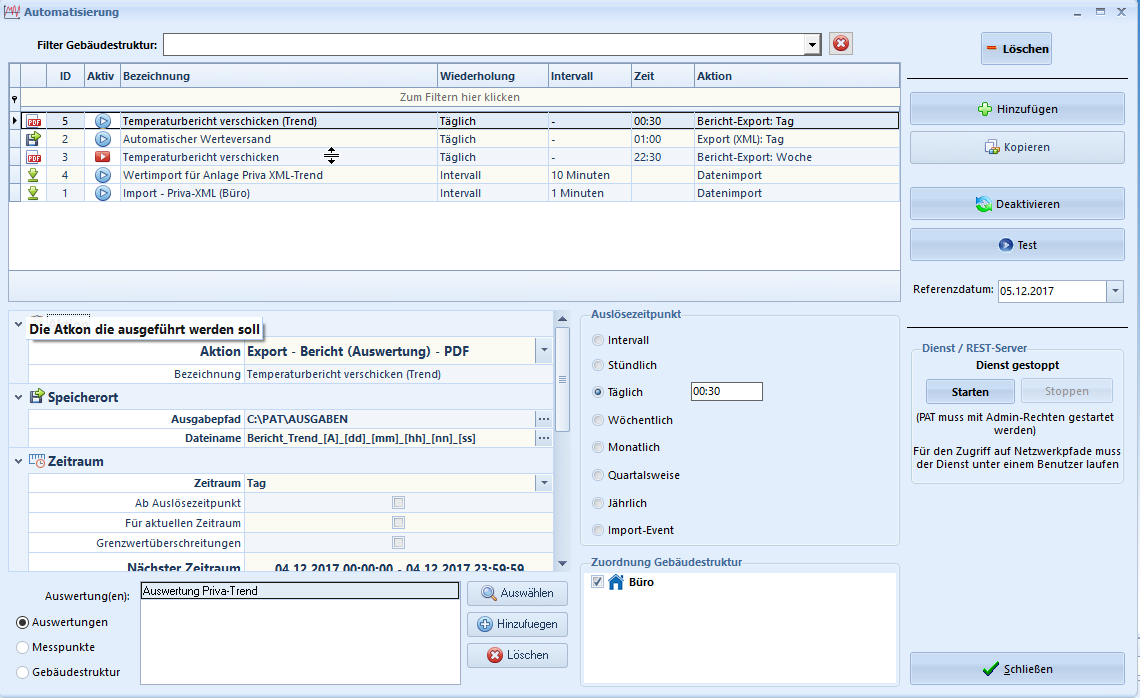The width and height of the screenshot is (1140, 698).
Task: Click the active play icon for Automatischer Werteversand
Action: (x=103, y=139)
